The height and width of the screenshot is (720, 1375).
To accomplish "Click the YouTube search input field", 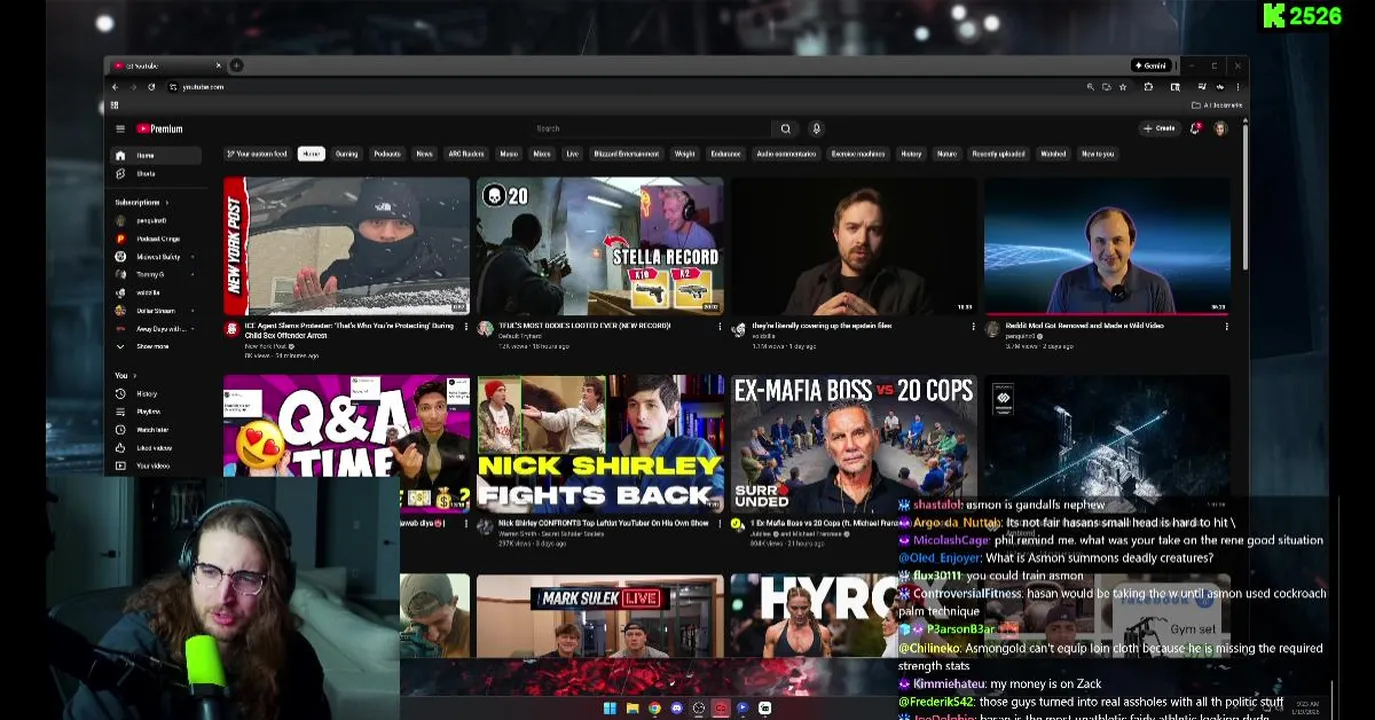I will click(x=650, y=129).
